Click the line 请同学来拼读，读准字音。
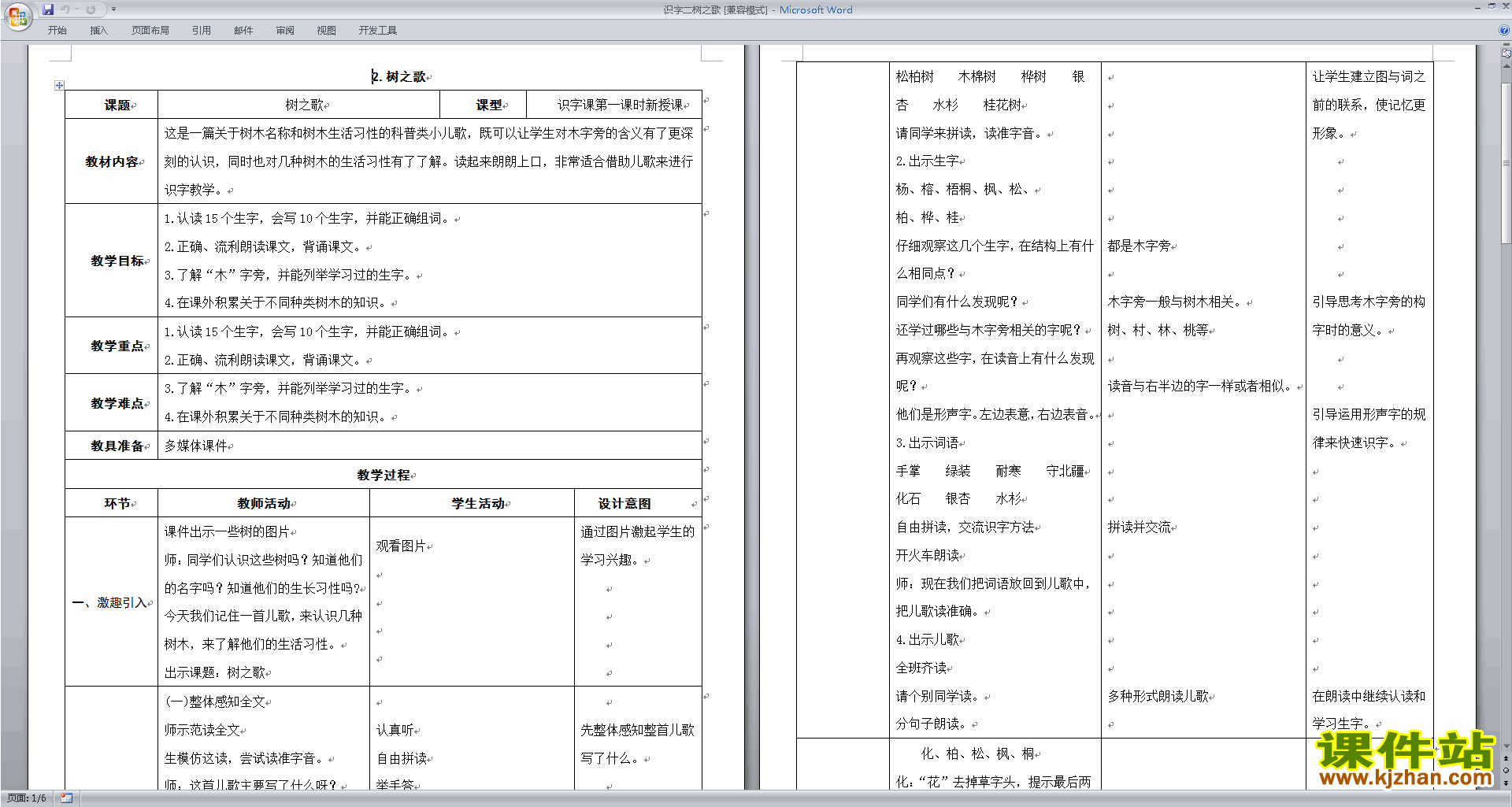This screenshot has width=1512, height=807. point(971,133)
